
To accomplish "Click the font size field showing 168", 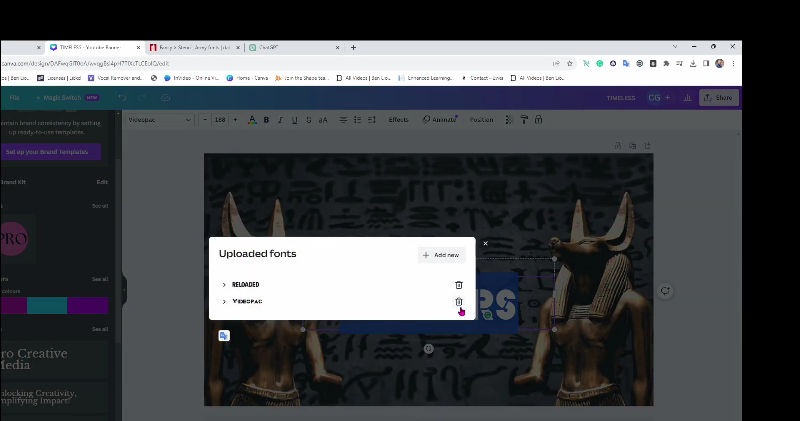I will 220,120.
